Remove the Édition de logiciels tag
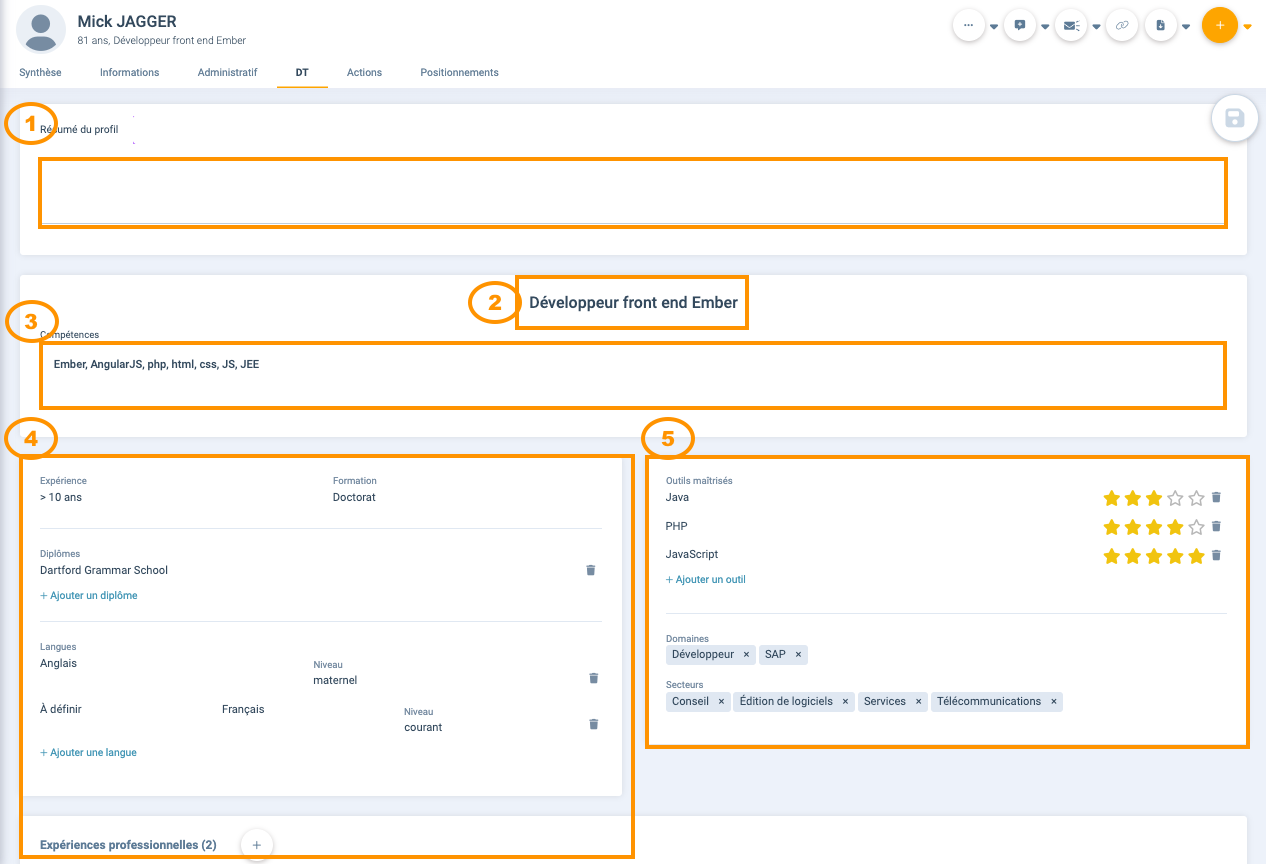Viewport: 1266px width, 864px height. tap(845, 702)
